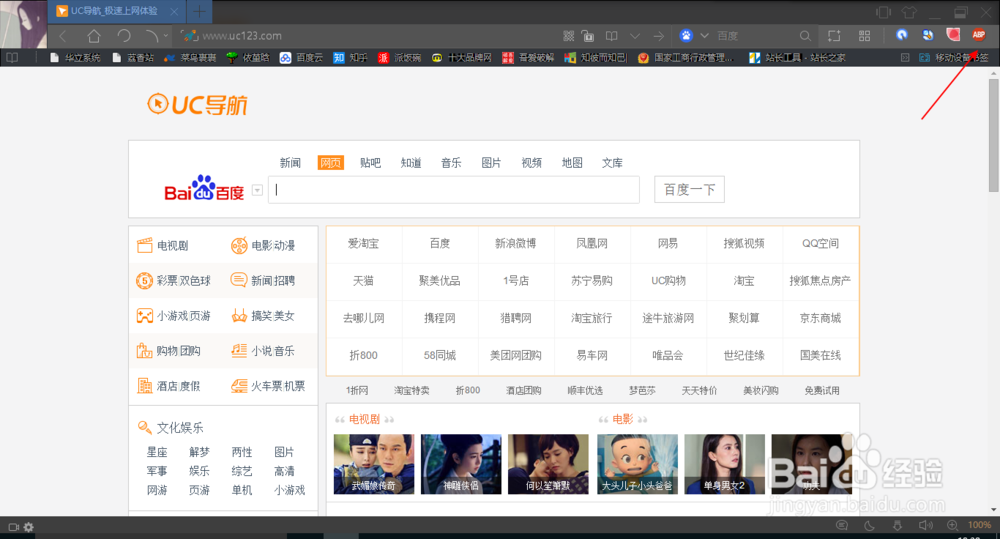Close the UC导航 tab
Viewport: 1000px width, 539px height.
[174, 11]
